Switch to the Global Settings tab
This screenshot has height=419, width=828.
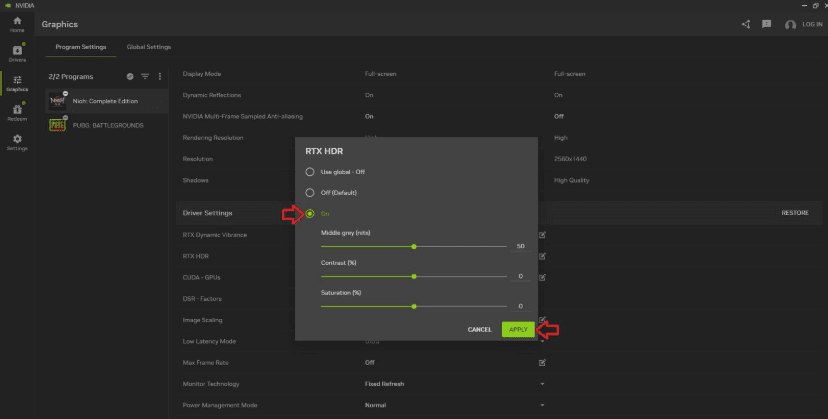(x=149, y=47)
